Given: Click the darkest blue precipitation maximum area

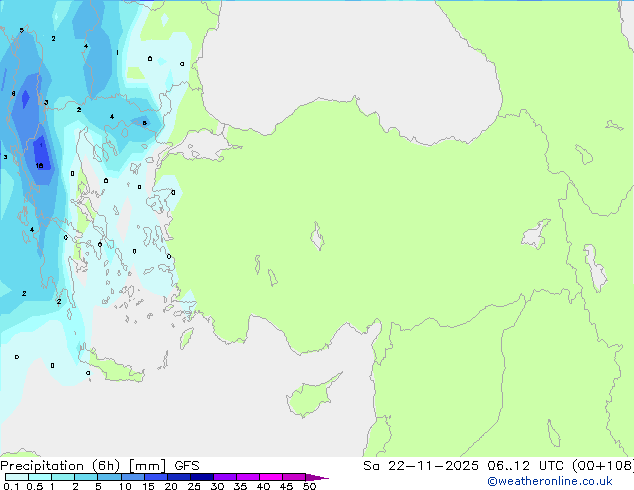Looking at the screenshot, I should tap(42, 154).
